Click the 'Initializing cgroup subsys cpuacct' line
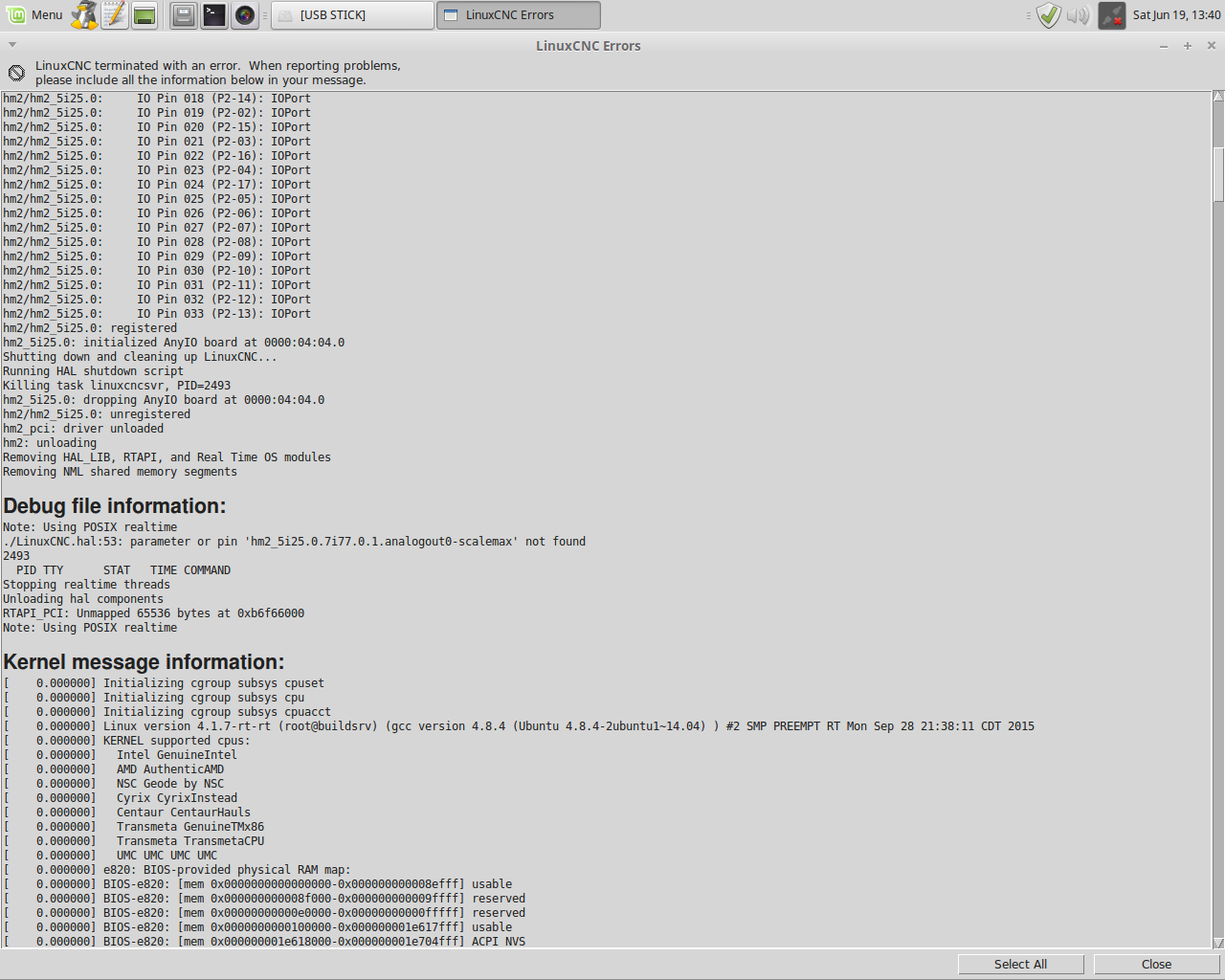 (x=167, y=712)
